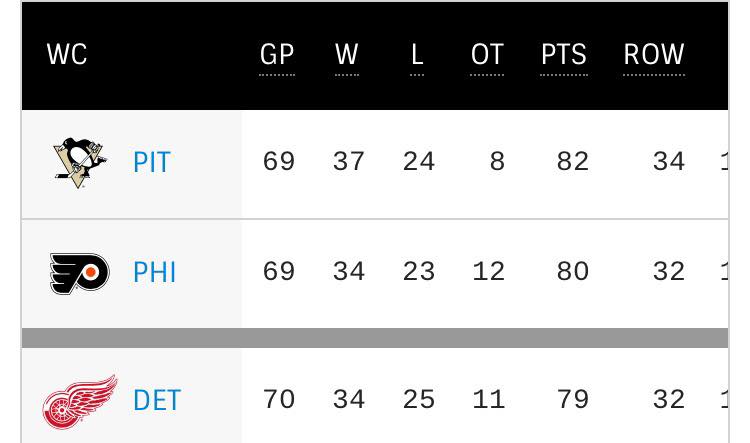
Task: Sort standings by ROW column header
Action: click(654, 54)
